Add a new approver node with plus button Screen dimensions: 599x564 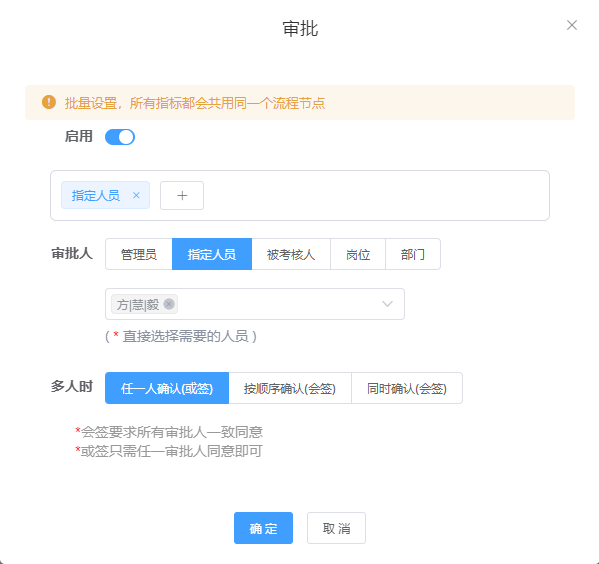point(182,196)
